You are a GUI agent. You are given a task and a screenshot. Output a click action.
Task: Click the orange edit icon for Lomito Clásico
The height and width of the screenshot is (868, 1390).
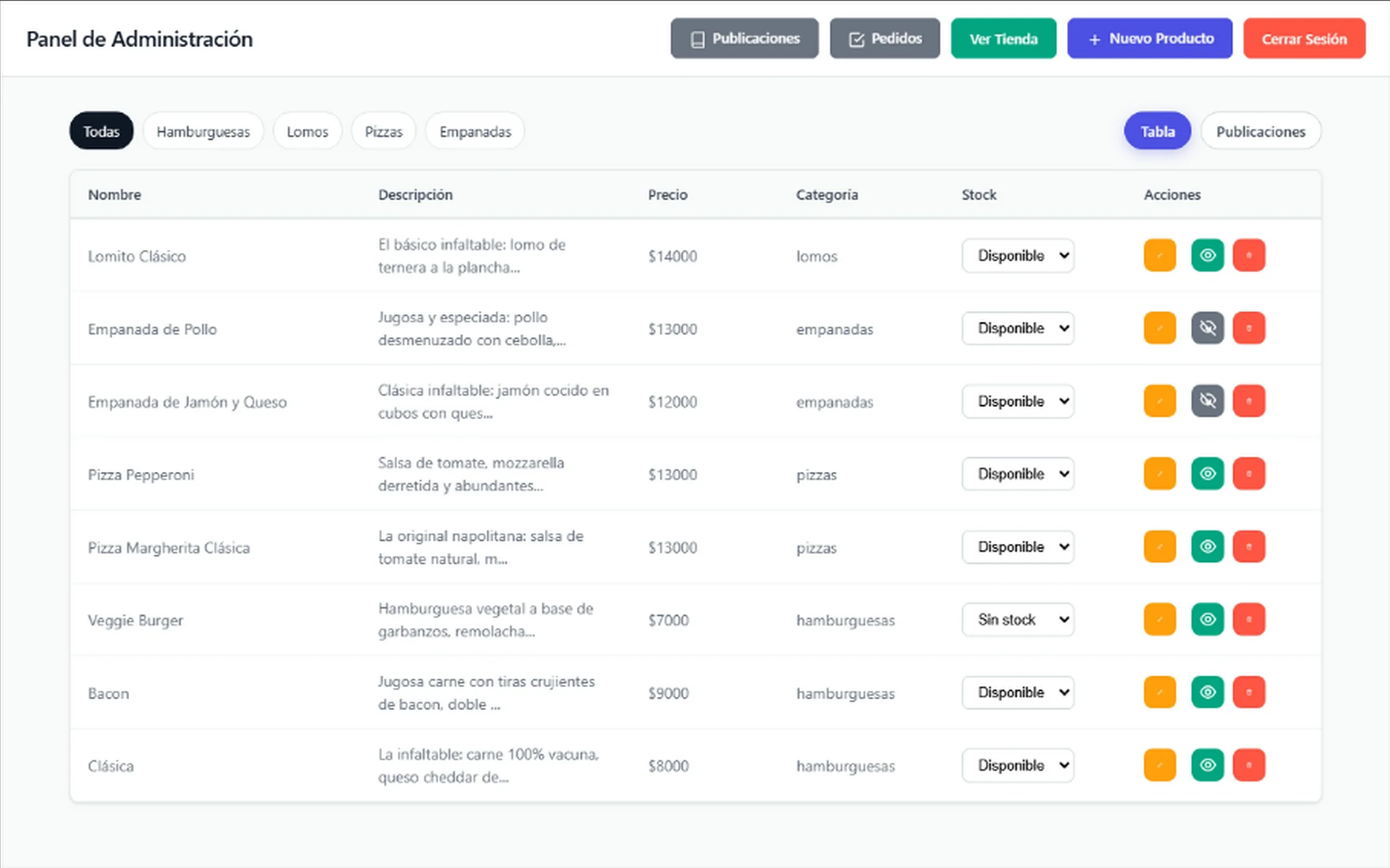1159,255
